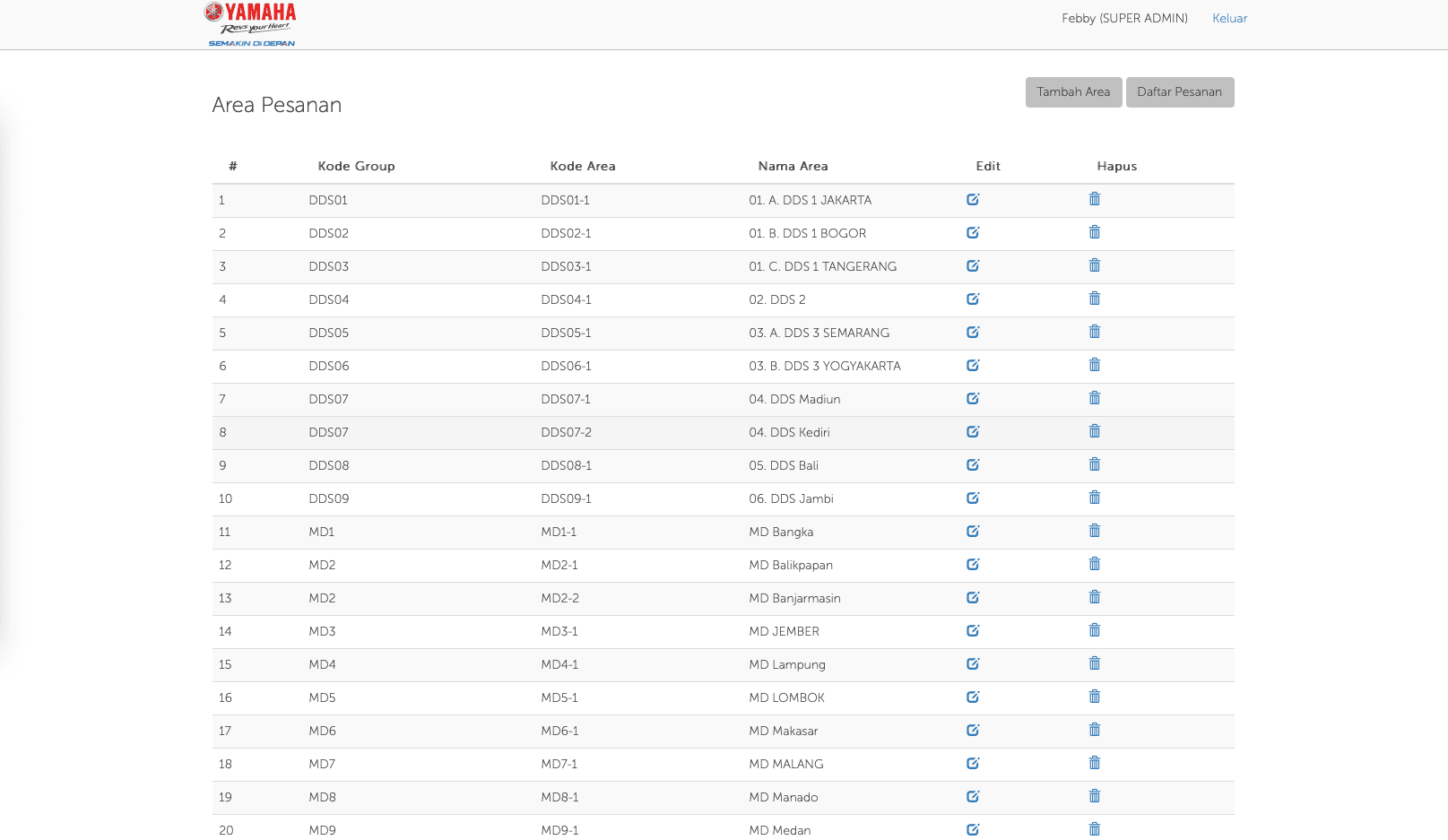Delete the MD Banjarmasin row
The height and width of the screenshot is (840, 1448).
pyautogui.click(x=1095, y=597)
